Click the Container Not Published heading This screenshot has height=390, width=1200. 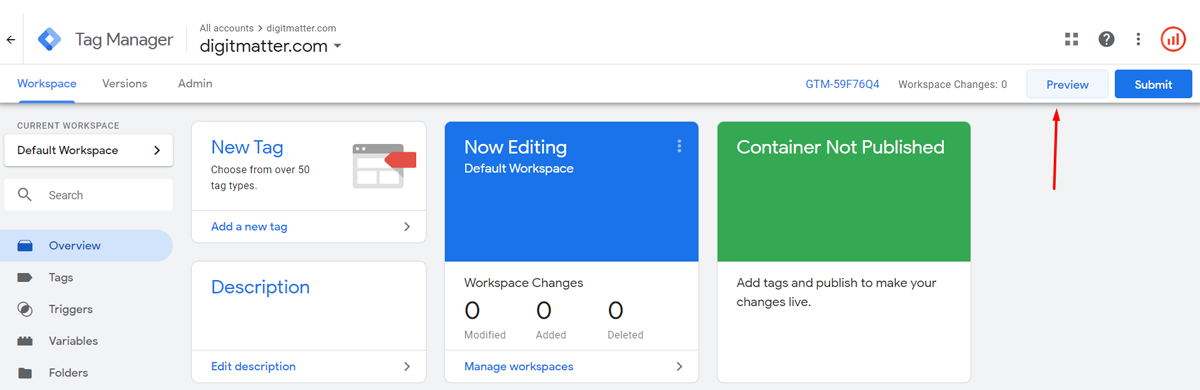(x=840, y=147)
